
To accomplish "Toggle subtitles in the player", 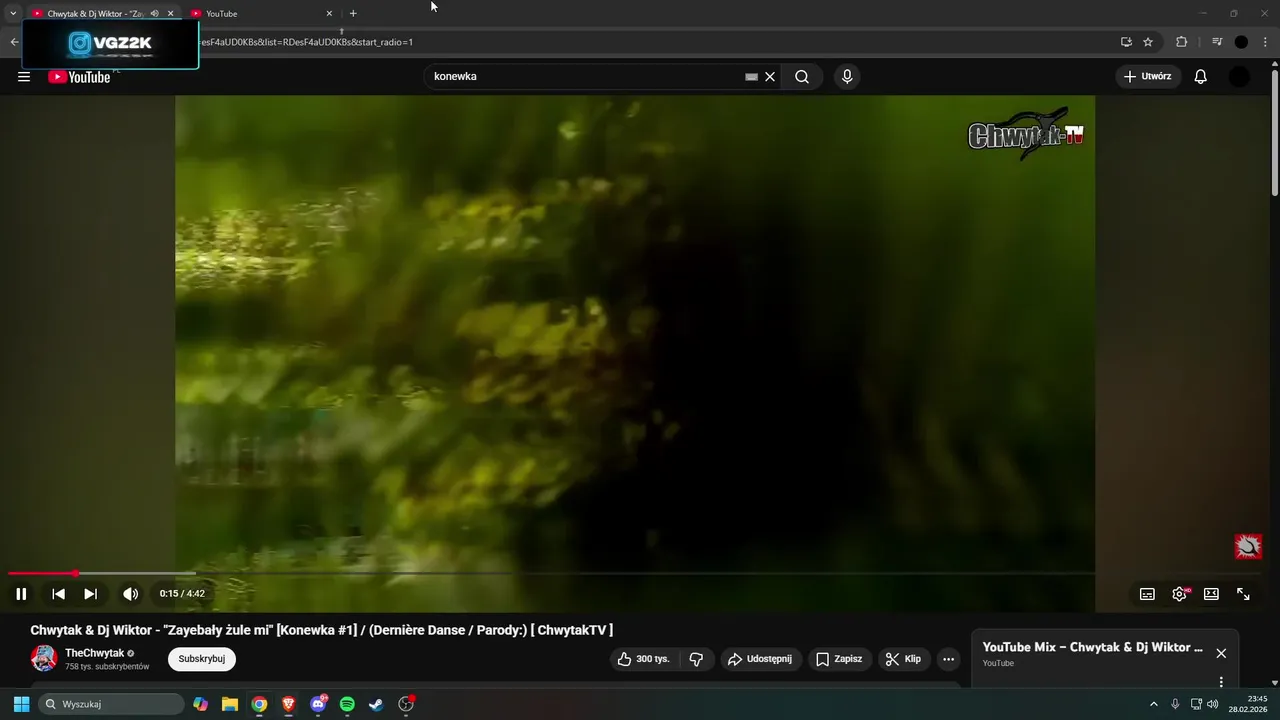I will tap(1147, 594).
